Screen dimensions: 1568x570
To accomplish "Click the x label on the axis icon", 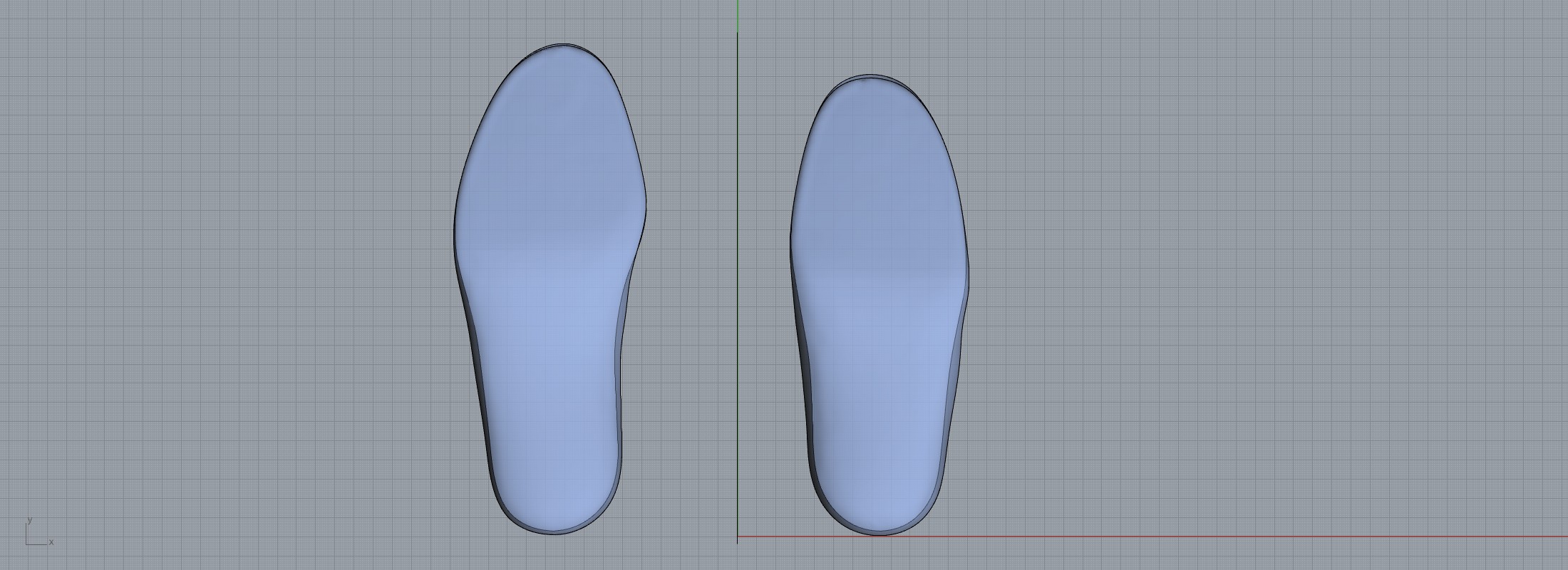I will click(51, 542).
